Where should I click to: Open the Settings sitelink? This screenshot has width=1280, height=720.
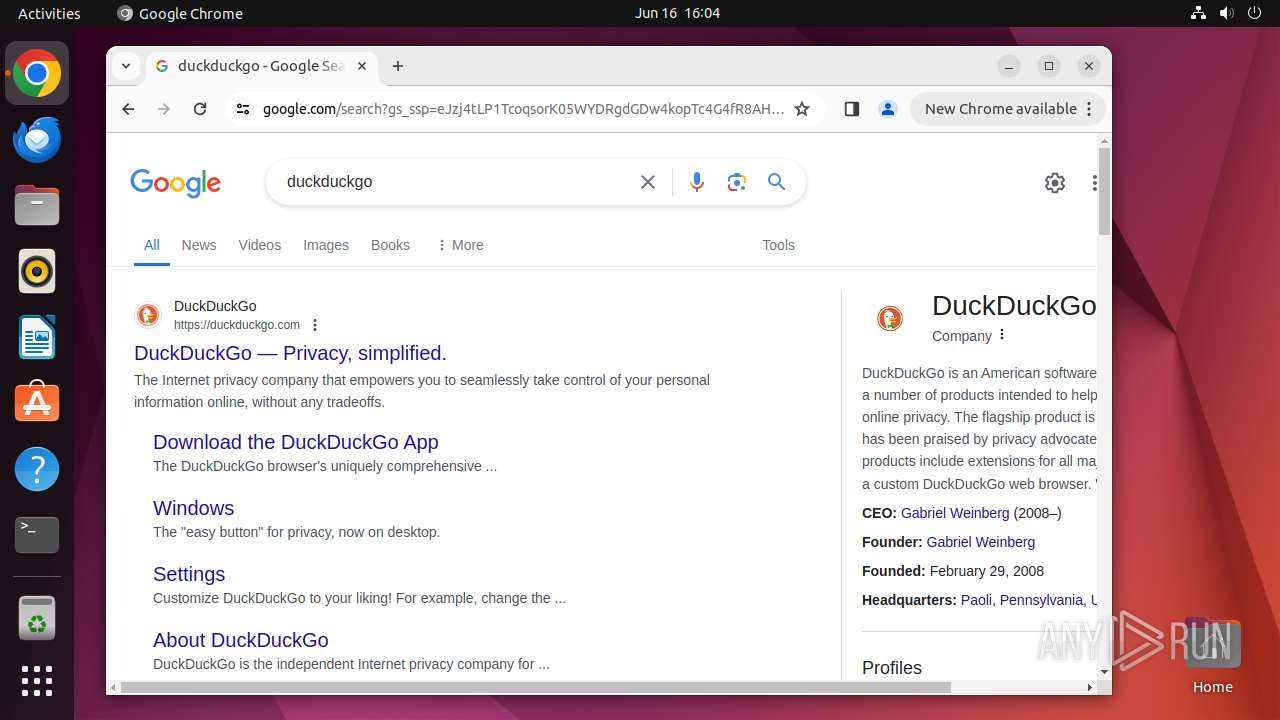[x=189, y=574]
